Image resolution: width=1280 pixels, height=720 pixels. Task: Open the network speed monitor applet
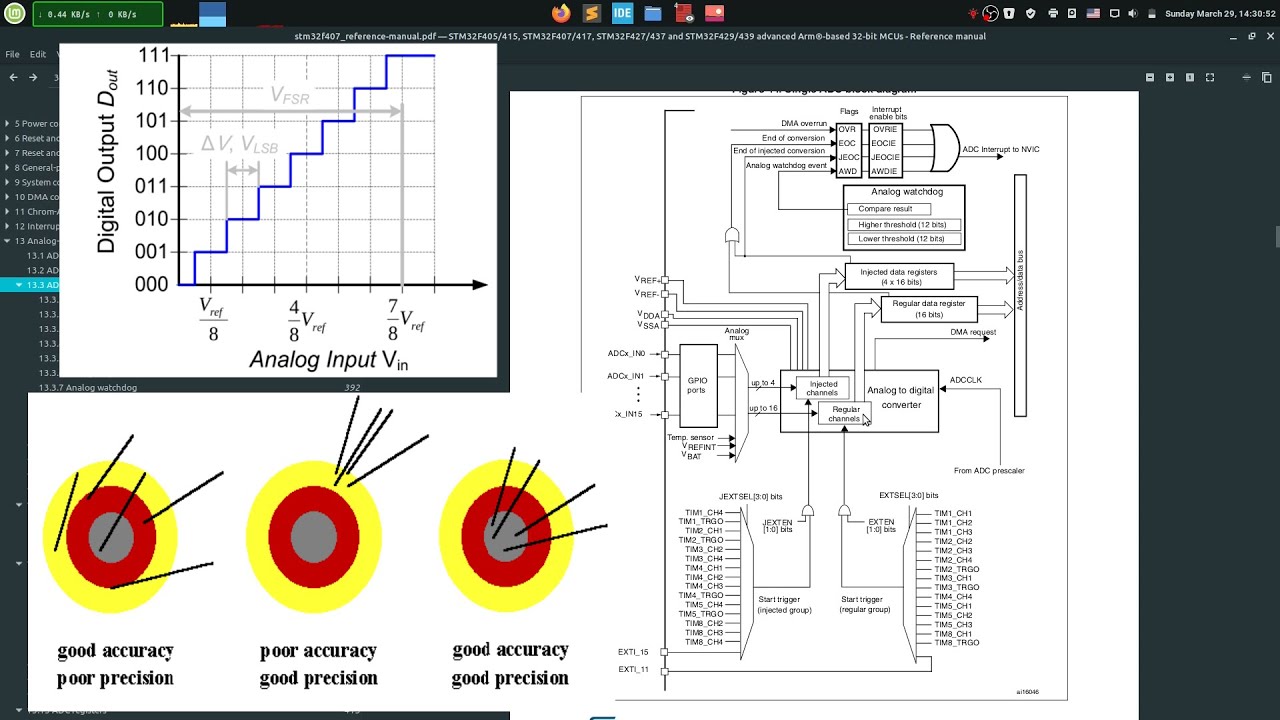click(x=98, y=14)
